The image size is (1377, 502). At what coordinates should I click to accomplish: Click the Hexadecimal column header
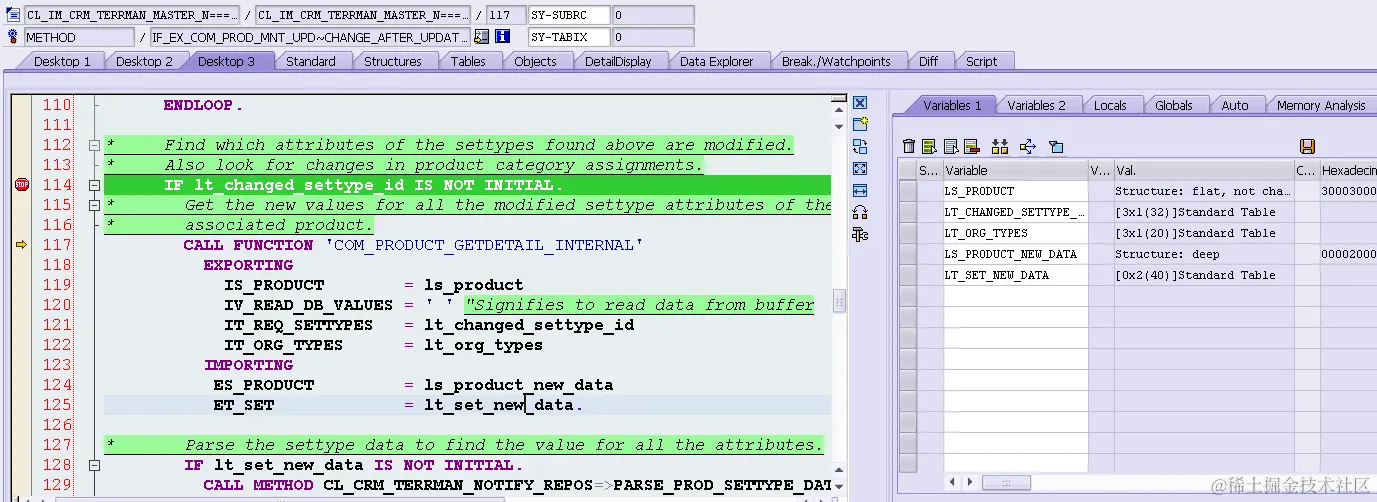(1348, 170)
